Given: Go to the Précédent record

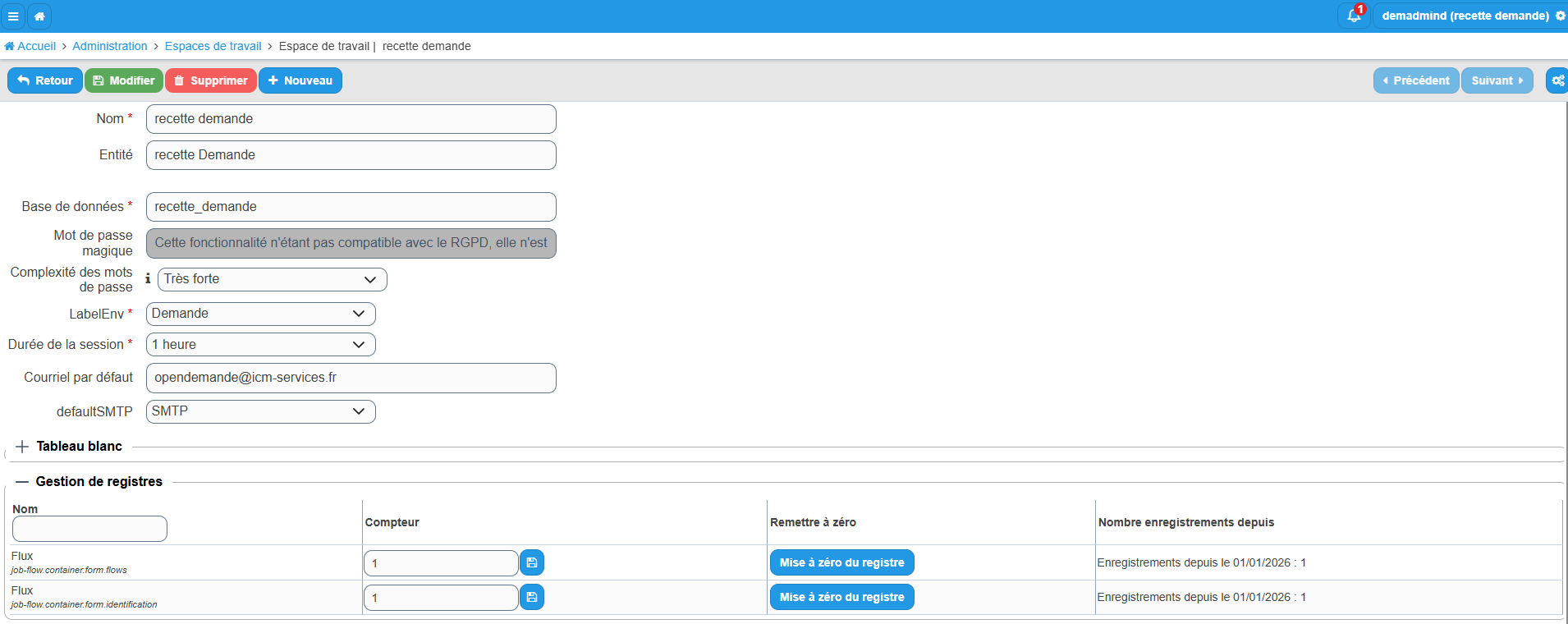Looking at the screenshot, I should 1416,80.
